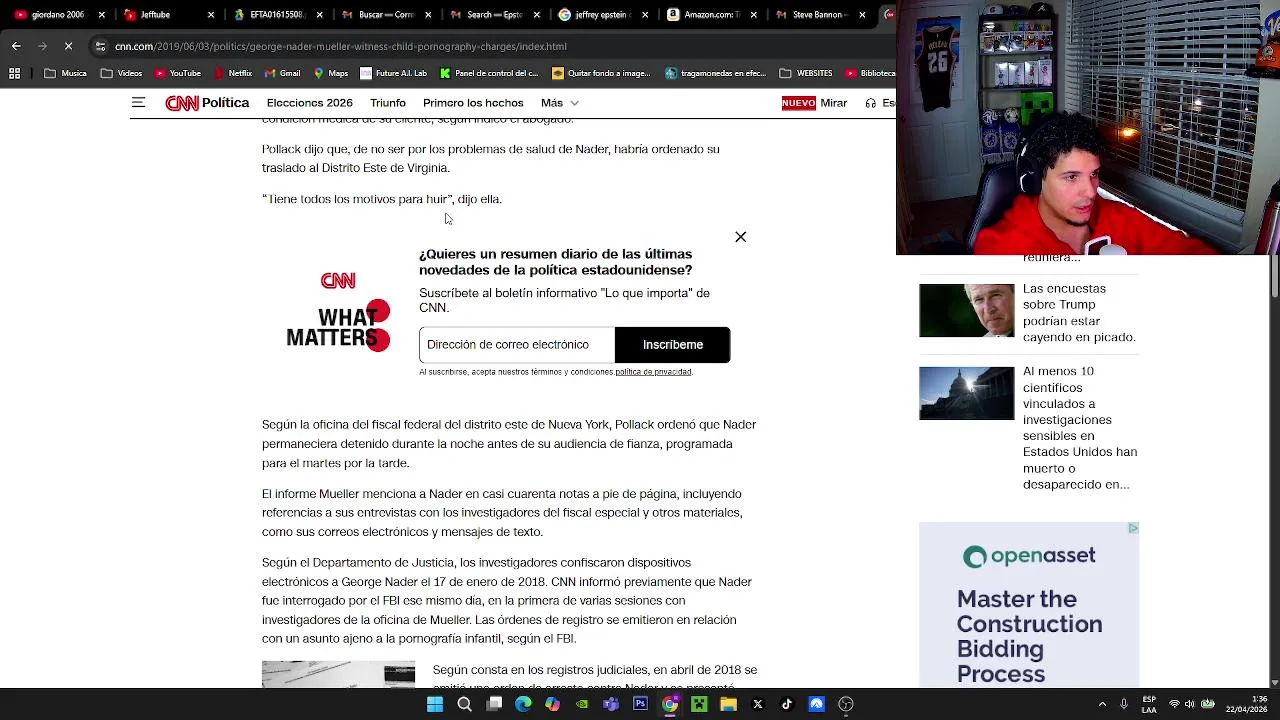Open the política de privacidad link
The width and height of the screenshot is (1280, 720).
coord(653,372)
